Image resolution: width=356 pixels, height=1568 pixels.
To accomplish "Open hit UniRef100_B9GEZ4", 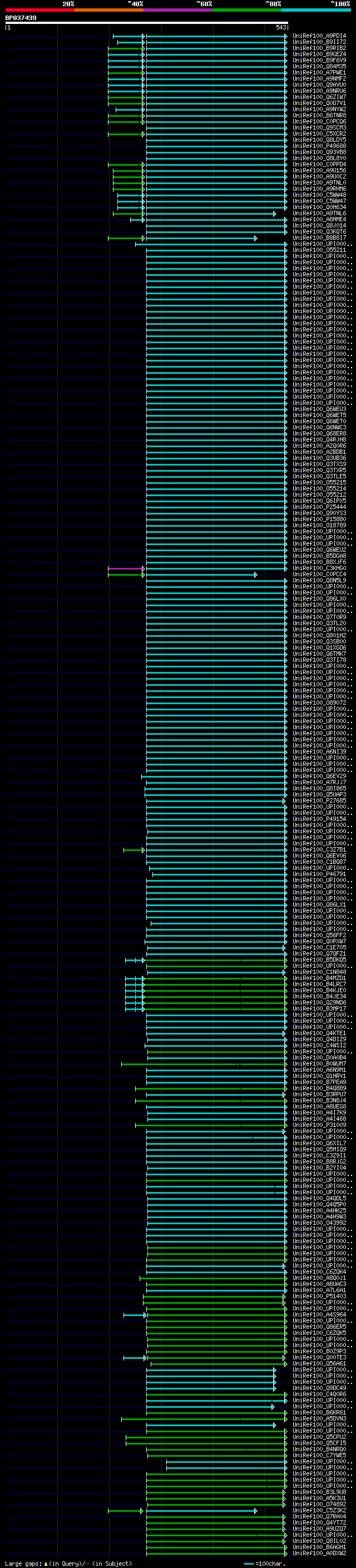I will click(319, 54).
